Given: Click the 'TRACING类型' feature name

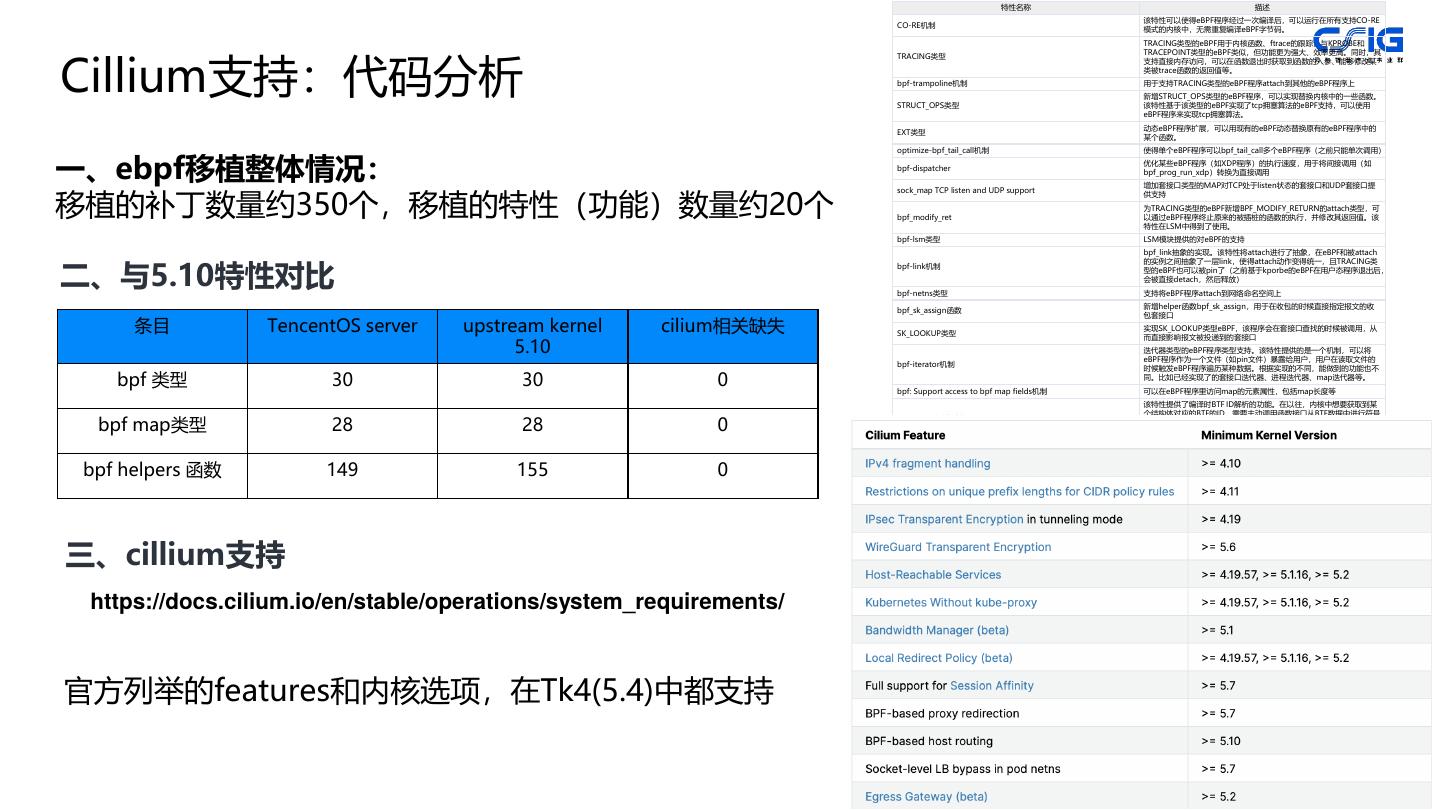Looking at the screenshot, I should [x=921, y=56].
